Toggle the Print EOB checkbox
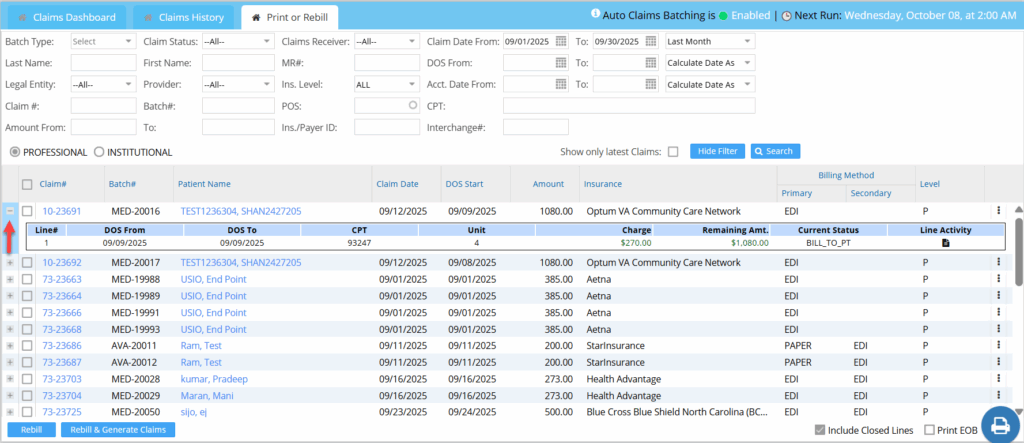 pyautogui.click(x=931, y=430)
